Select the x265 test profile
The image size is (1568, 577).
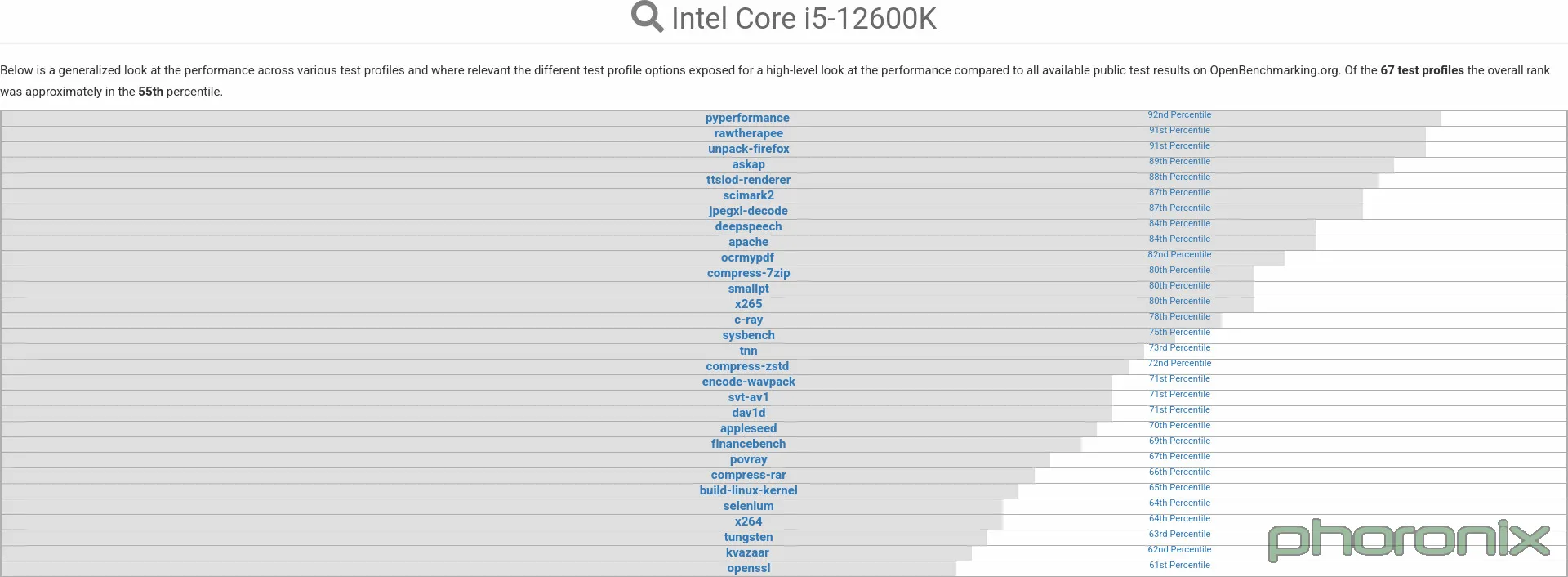[x=748, y=304]
